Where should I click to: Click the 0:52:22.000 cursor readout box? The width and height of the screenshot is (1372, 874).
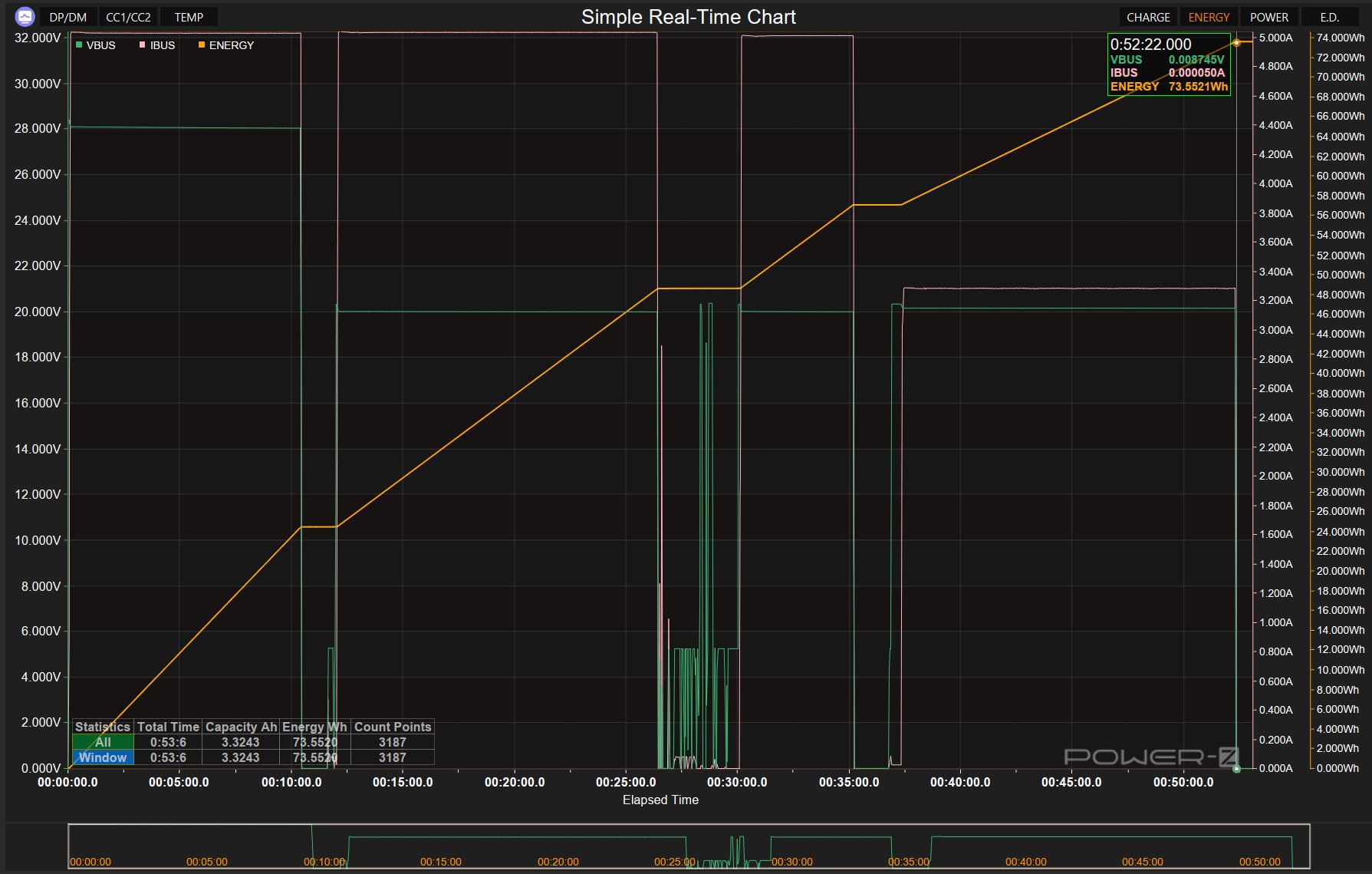point(1169,65)
